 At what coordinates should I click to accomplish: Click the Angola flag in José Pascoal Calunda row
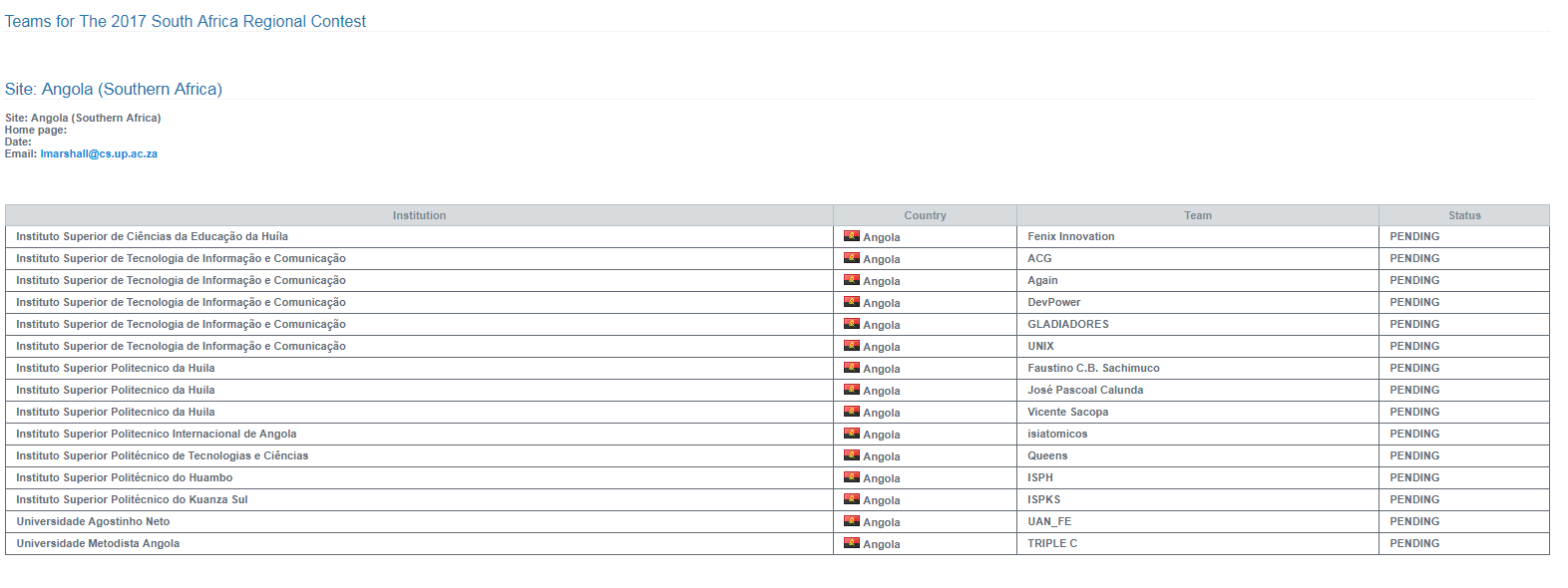coord(852,390)
